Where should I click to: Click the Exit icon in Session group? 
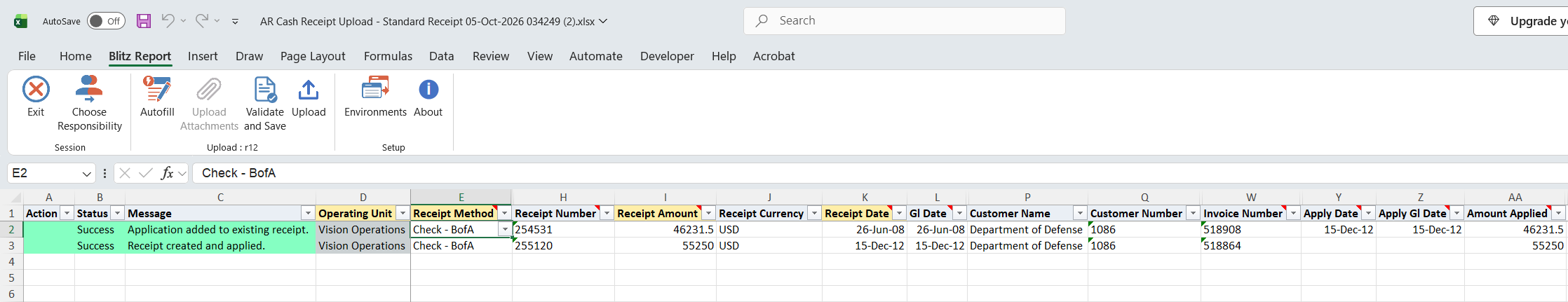click(x=36, y=90)
